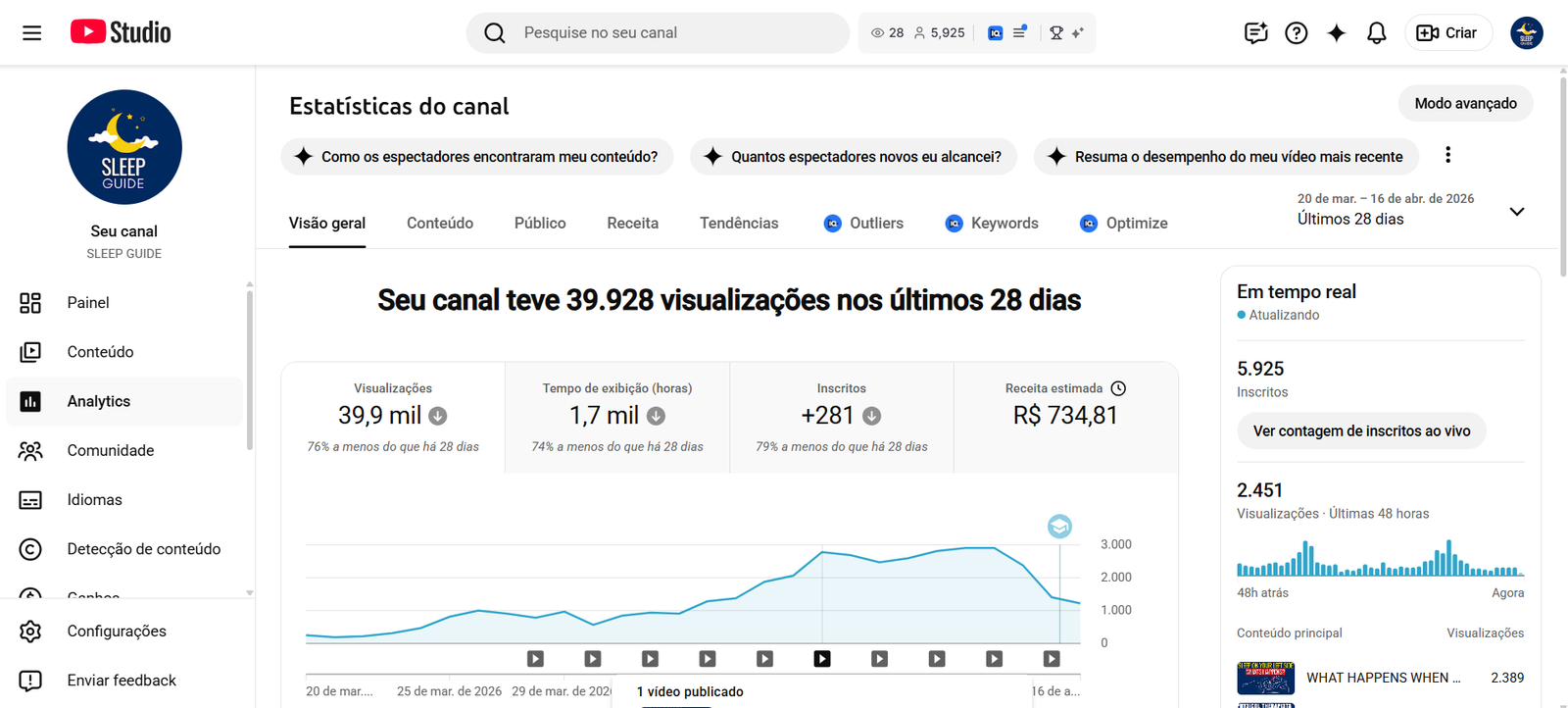Switch to the Público tab

point(540,224)
